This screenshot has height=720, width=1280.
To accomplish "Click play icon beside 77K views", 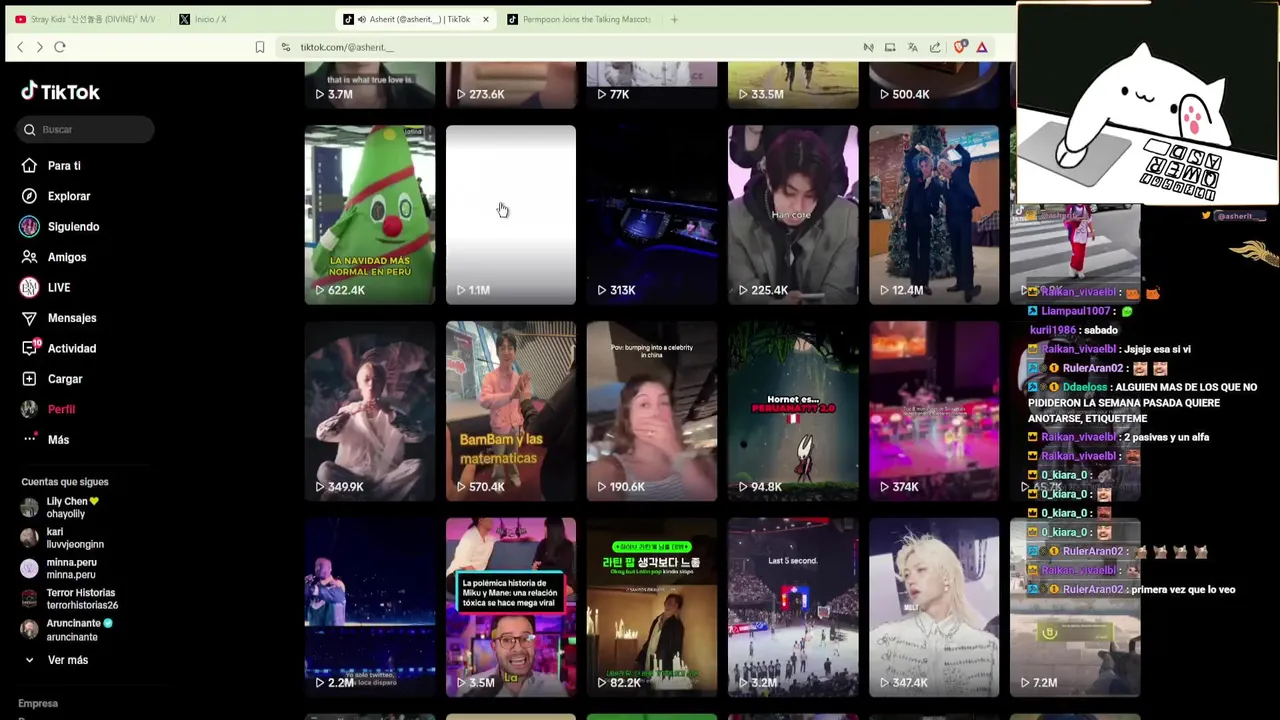I will [x=602, y=94].
